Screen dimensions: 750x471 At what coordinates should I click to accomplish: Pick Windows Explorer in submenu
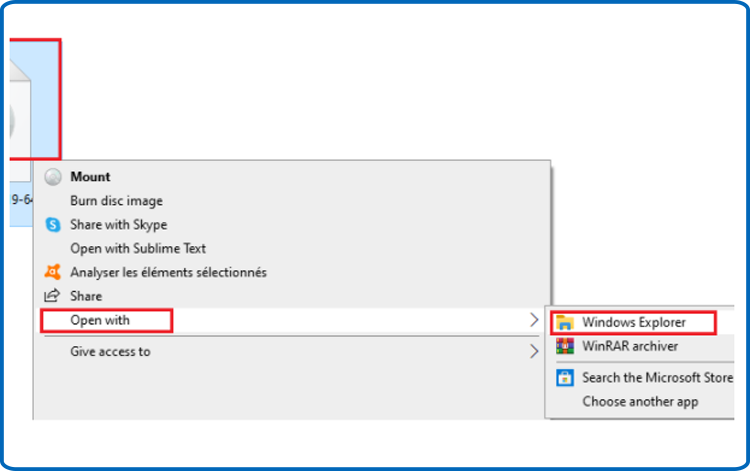coord(634,322)
